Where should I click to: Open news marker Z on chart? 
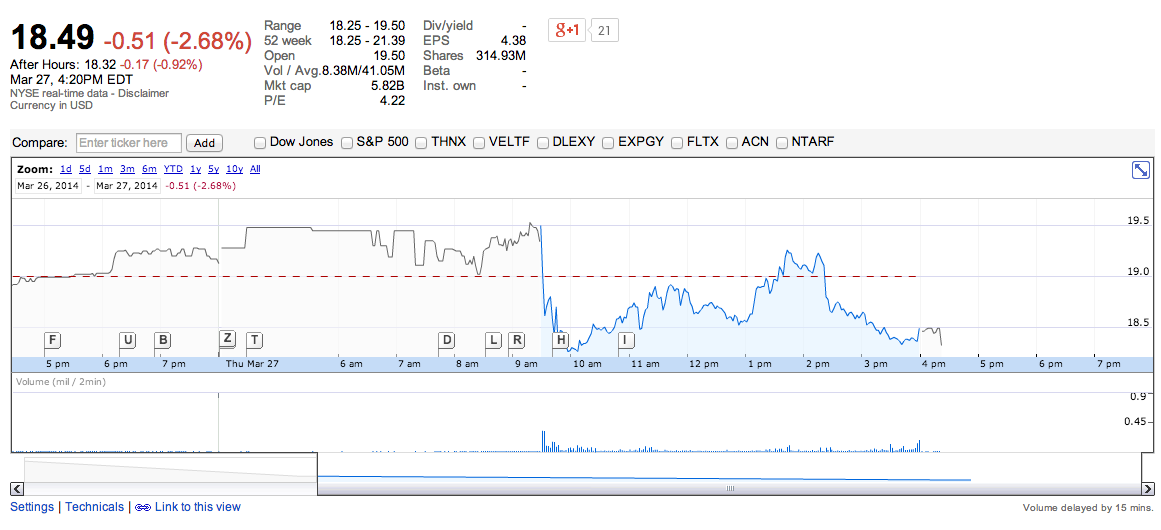pos(227,338)
